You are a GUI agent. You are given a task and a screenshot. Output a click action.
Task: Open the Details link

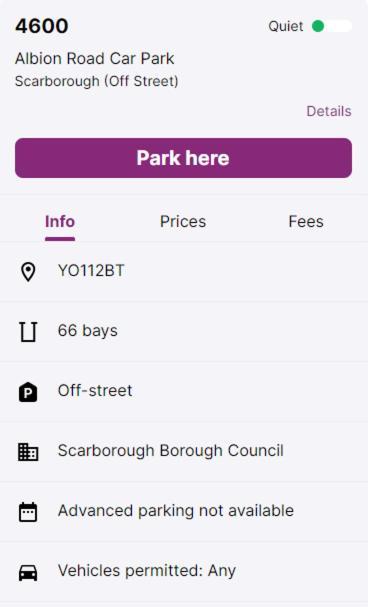point(329,111)
